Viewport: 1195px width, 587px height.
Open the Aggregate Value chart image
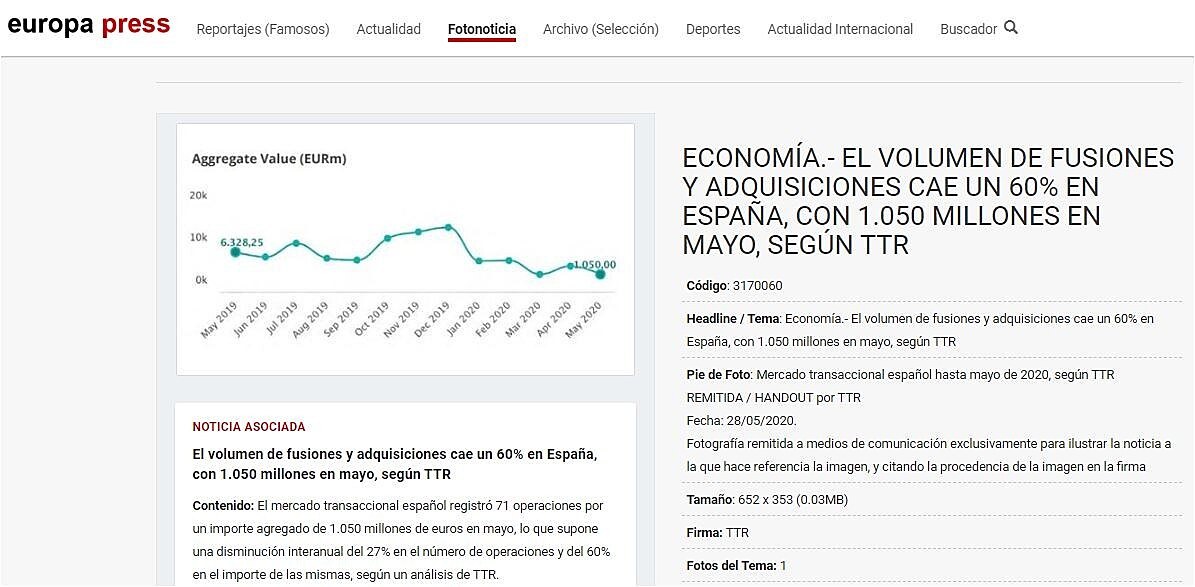[405, 249]
